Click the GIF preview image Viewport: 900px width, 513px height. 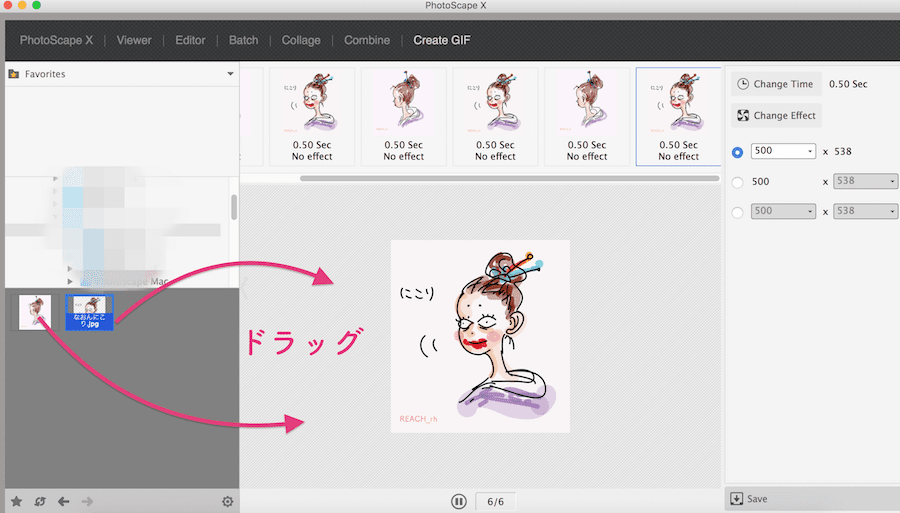coord(480,336)
